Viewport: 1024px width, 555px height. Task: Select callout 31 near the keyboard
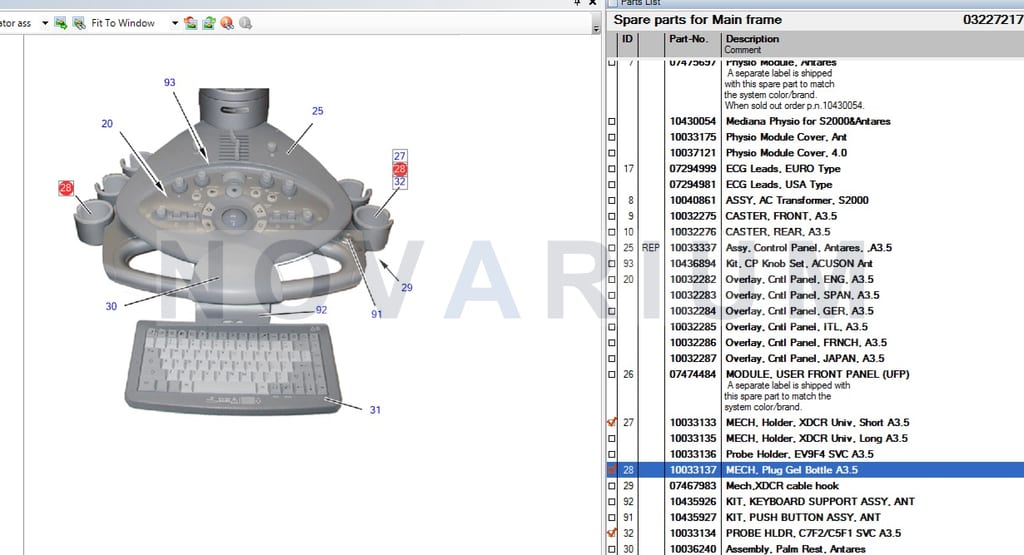click(375, 410)
